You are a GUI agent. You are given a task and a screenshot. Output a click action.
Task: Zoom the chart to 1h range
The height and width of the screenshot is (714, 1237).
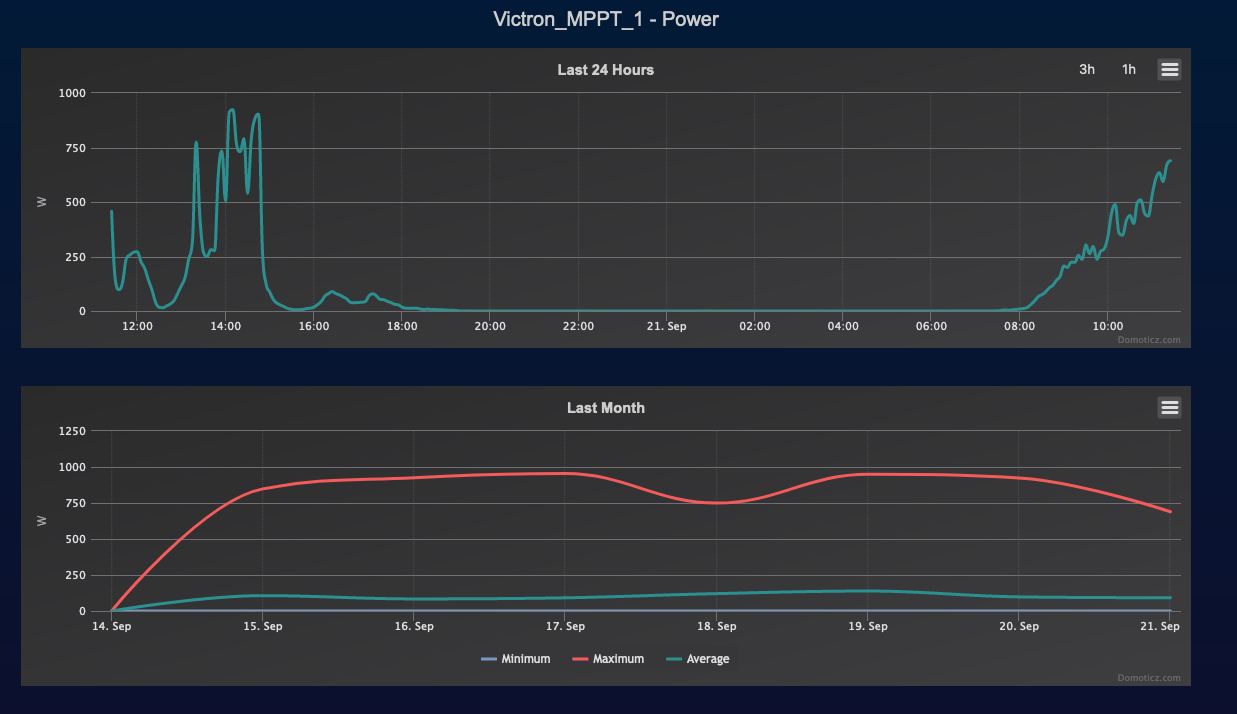point(1128,69)
